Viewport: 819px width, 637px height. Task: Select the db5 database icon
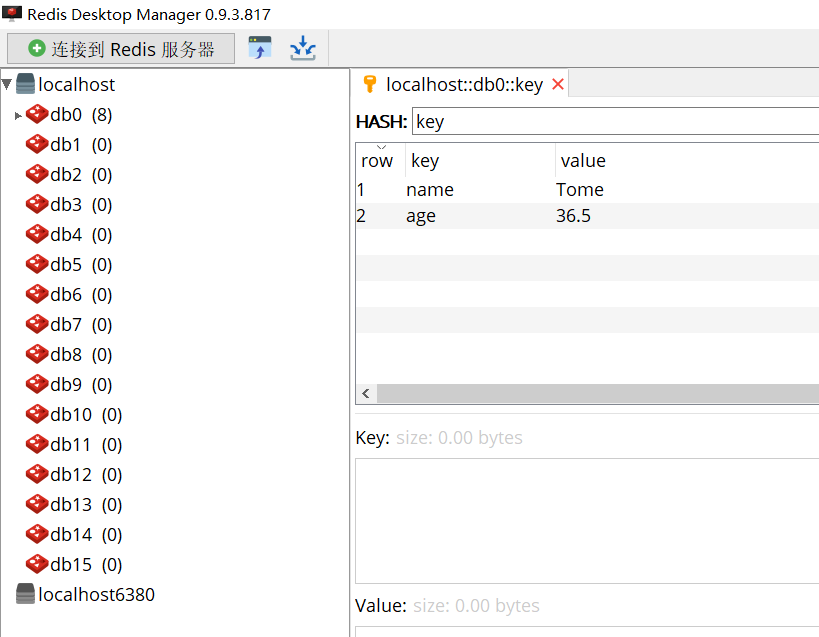[37, 264]
